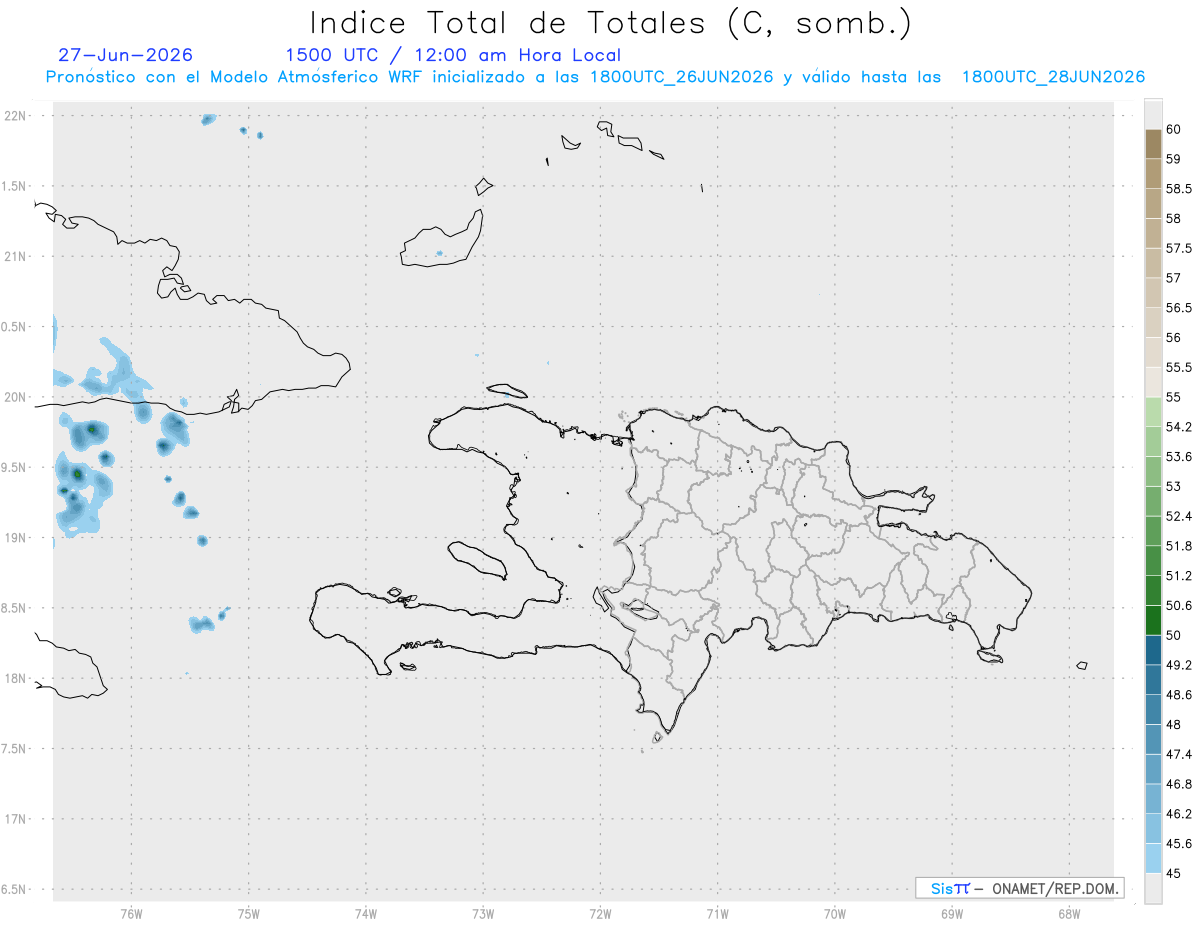Image resolution: width=1200 pixels, height=927 pixels.
Task: Click the legend value "58"
Action: coord(1174,218)
